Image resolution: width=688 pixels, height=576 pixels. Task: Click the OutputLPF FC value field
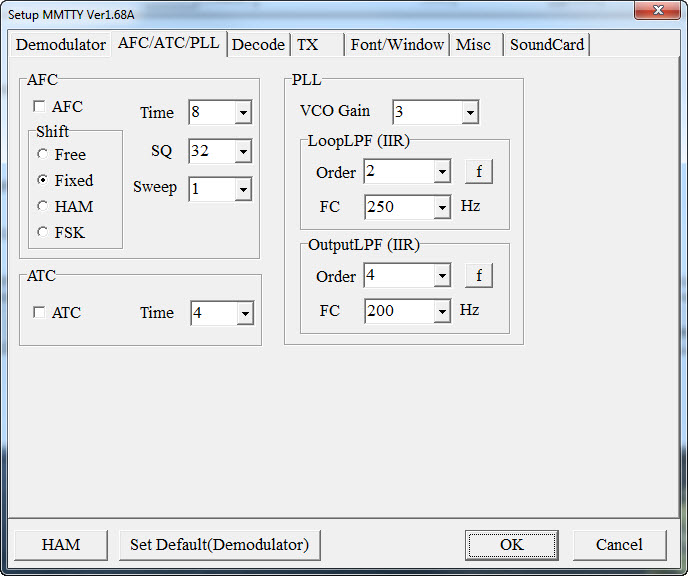pyautogui.click(x=399, y=311)
